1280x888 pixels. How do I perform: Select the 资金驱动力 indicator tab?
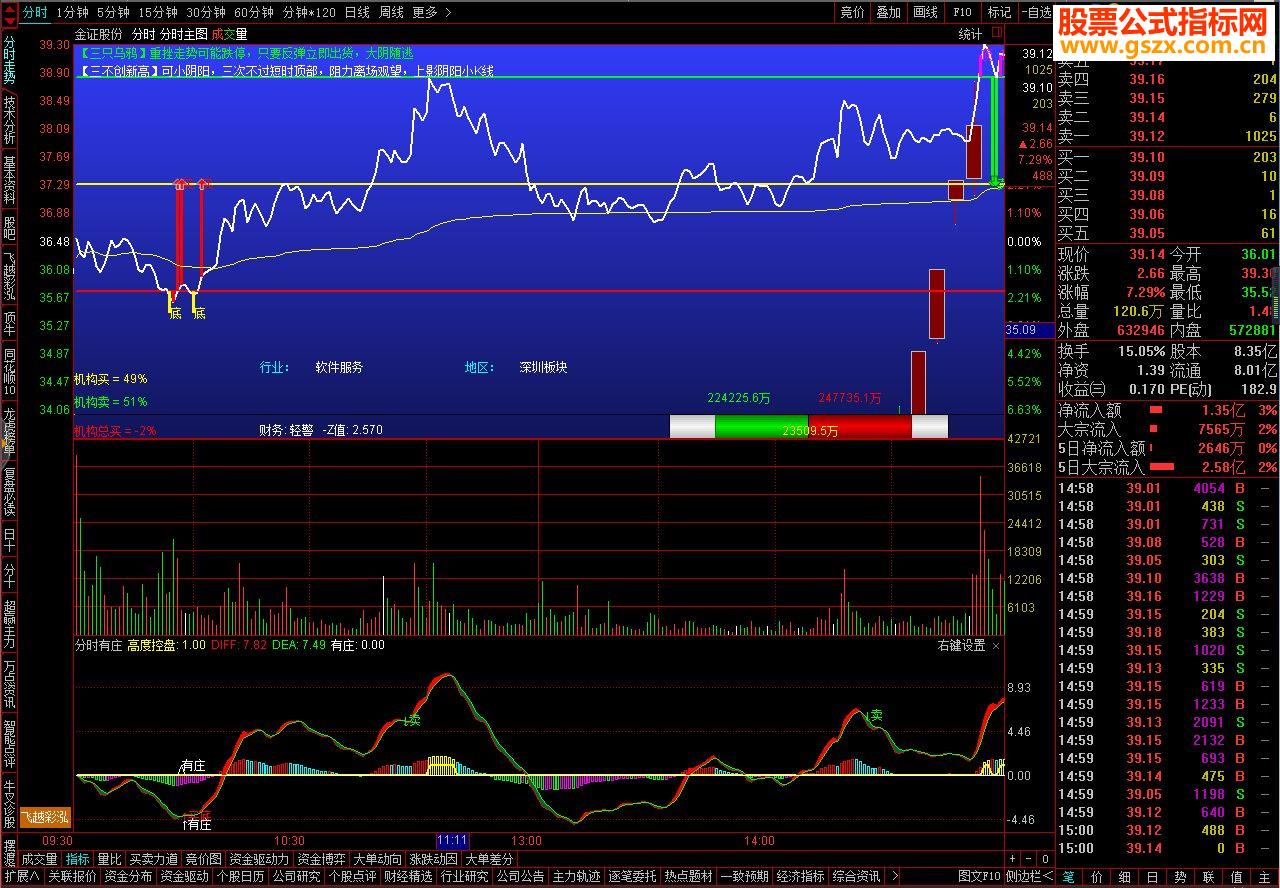[259, 859]
